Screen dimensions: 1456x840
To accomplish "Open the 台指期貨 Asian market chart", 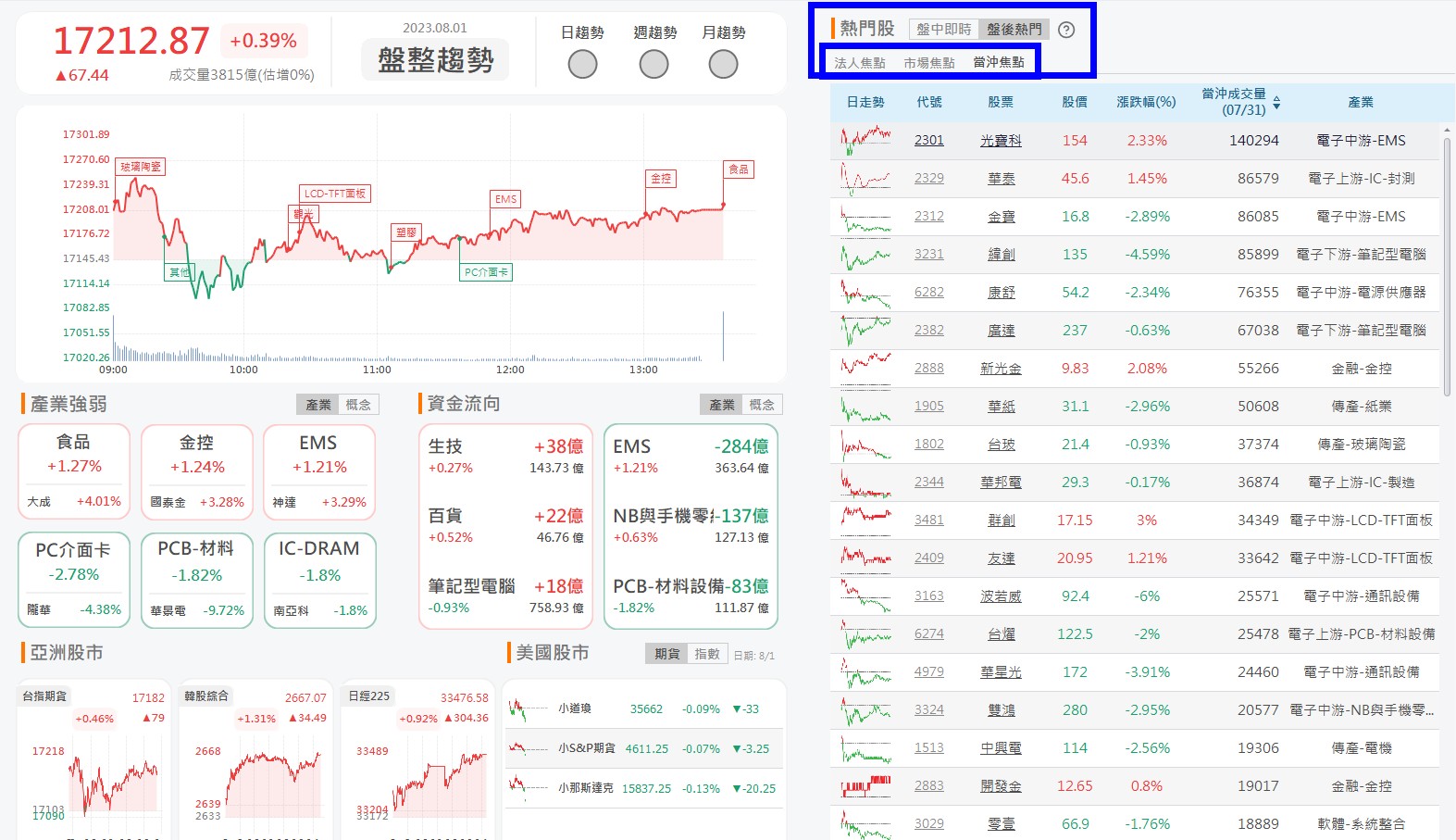I will point(94,759).
